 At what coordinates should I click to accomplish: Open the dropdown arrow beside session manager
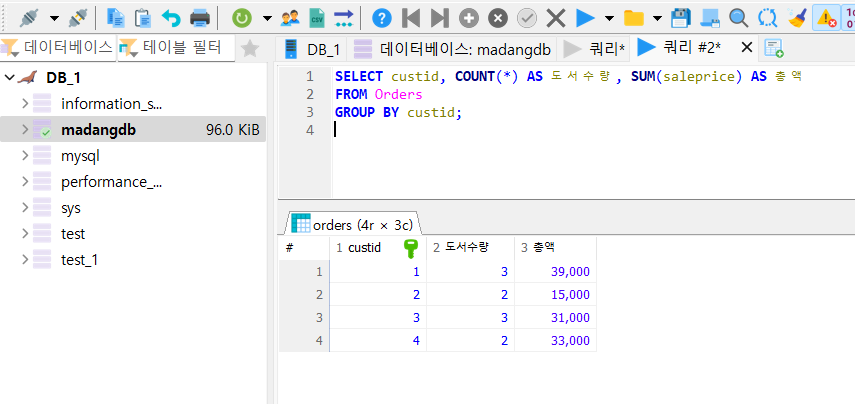tap(54, 19)
